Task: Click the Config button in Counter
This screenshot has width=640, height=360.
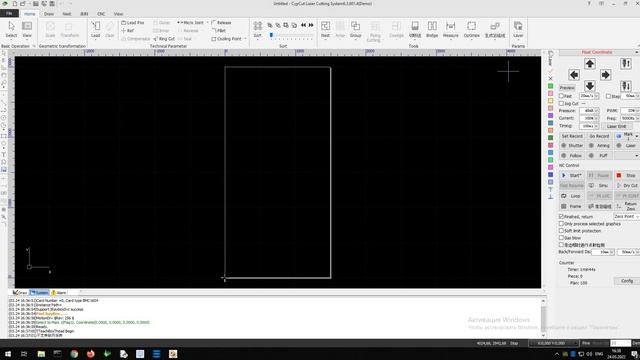Action: (627, 281)
